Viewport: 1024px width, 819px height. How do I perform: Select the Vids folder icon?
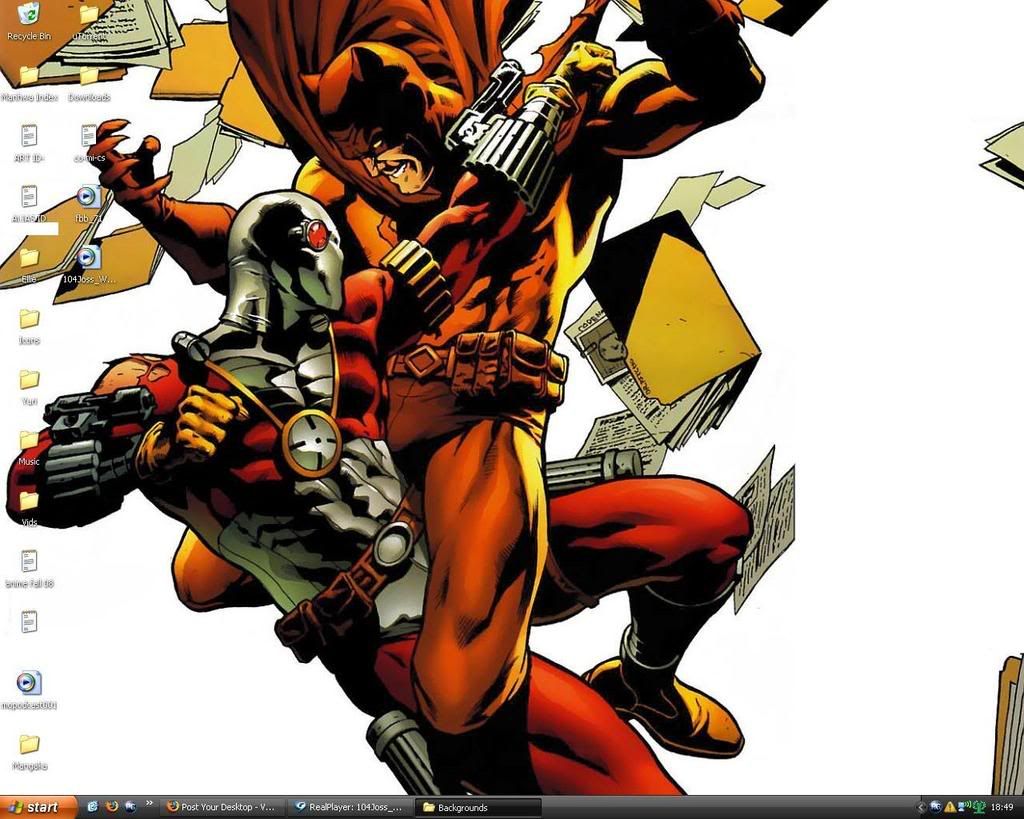coord(29,501)
